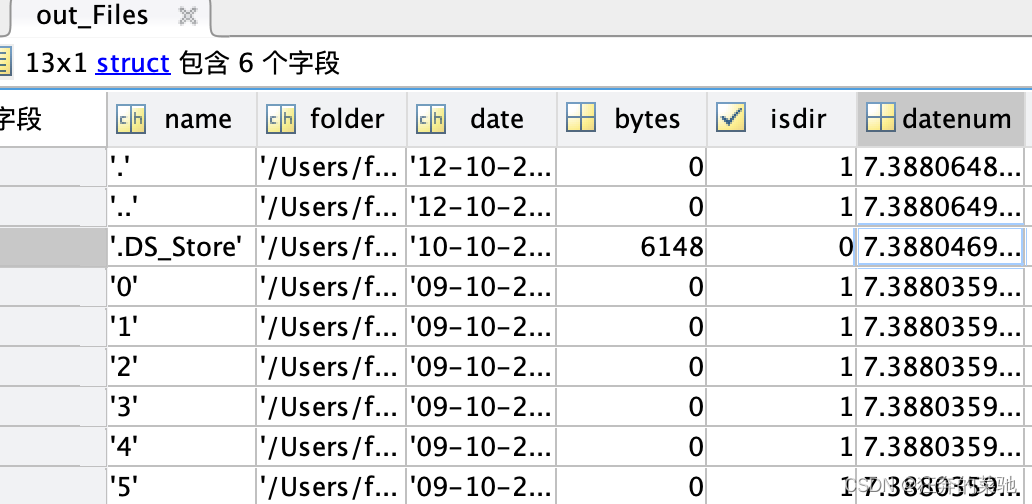The image size is (1032, 504).
Task: Select the '.DS_Store' name cell
Action: pyautogui.click(x=182, y=247)
